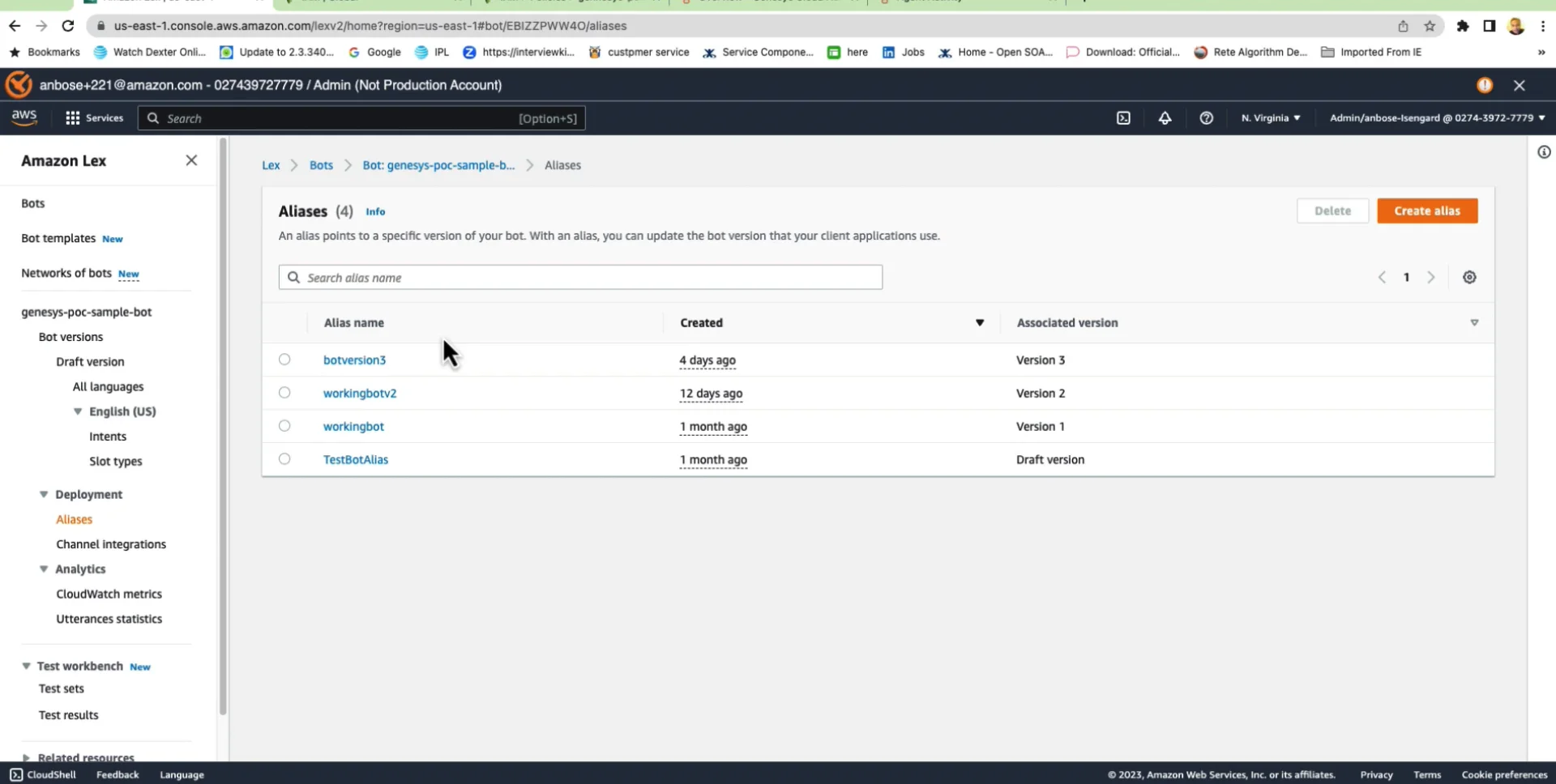Viewport: 1556px width, 784px height.
Task: Collapse the Deployment section in the sidebar
Action: (44, 494)
